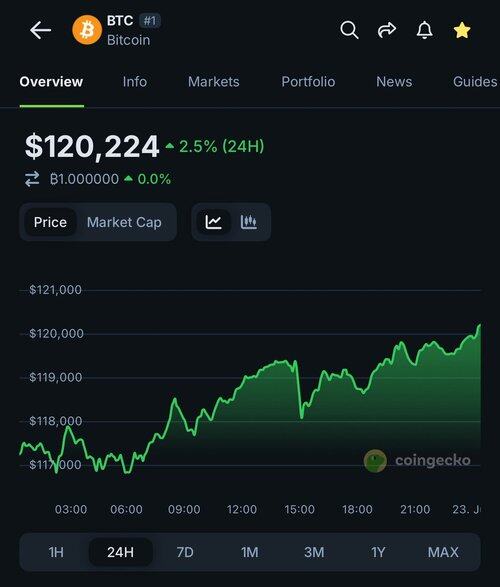
Task: Toggle the yellow favorite star
Action: click(x=462, y=30)
